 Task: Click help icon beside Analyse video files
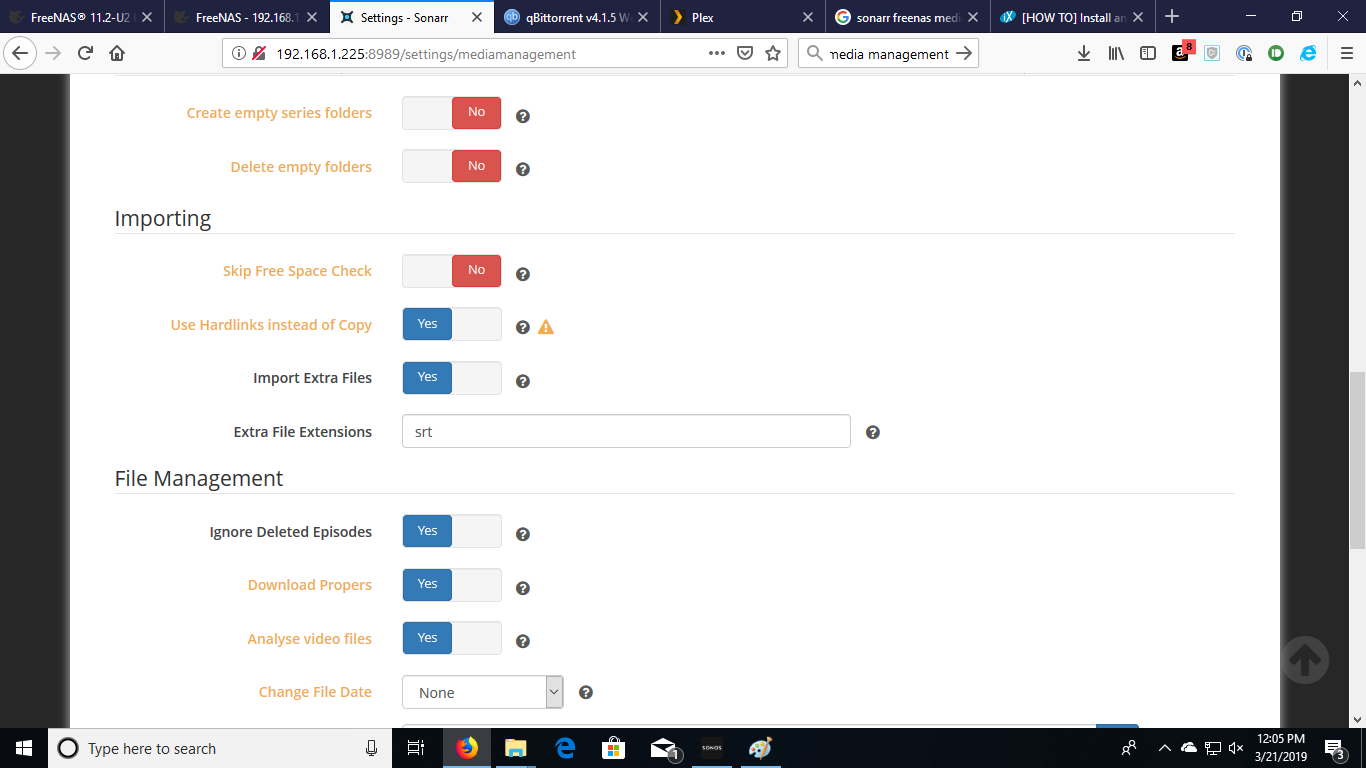[x=522, y=641]
